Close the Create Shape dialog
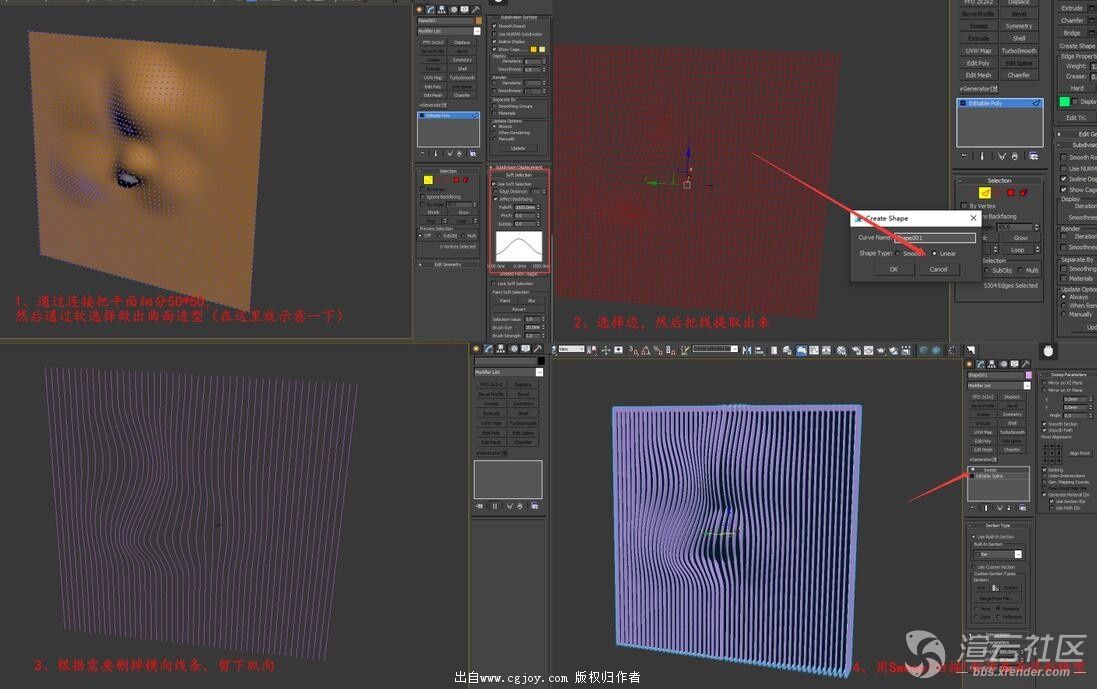Viewport: 1097px width, 689px height. click(x=973, y=217)
